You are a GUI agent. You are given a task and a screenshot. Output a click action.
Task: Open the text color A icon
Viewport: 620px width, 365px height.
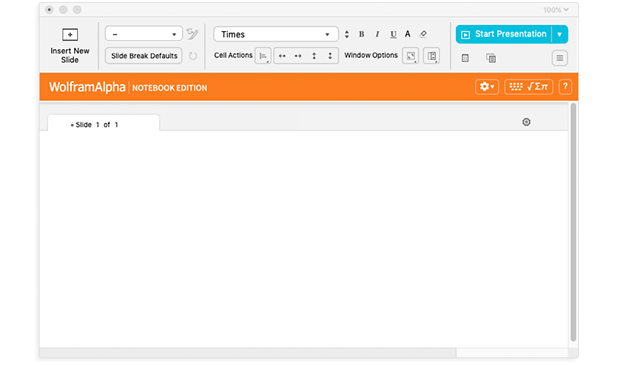pos(408,34)
